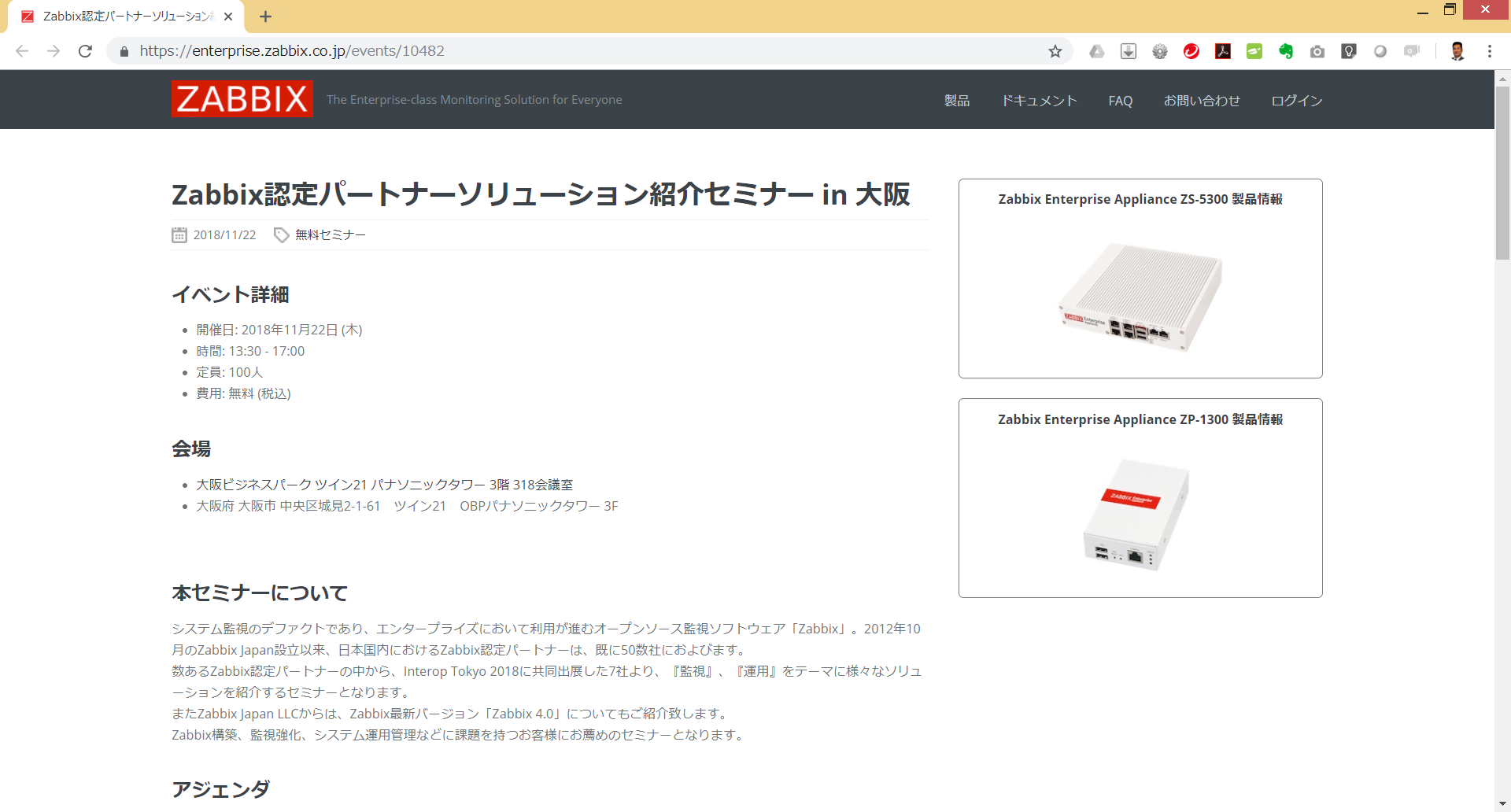The width and height of the screenshot is (1511, 812).
Task: Click 開催日: 2018年11月22日 (木) line
Action: (x=279, y=330)
